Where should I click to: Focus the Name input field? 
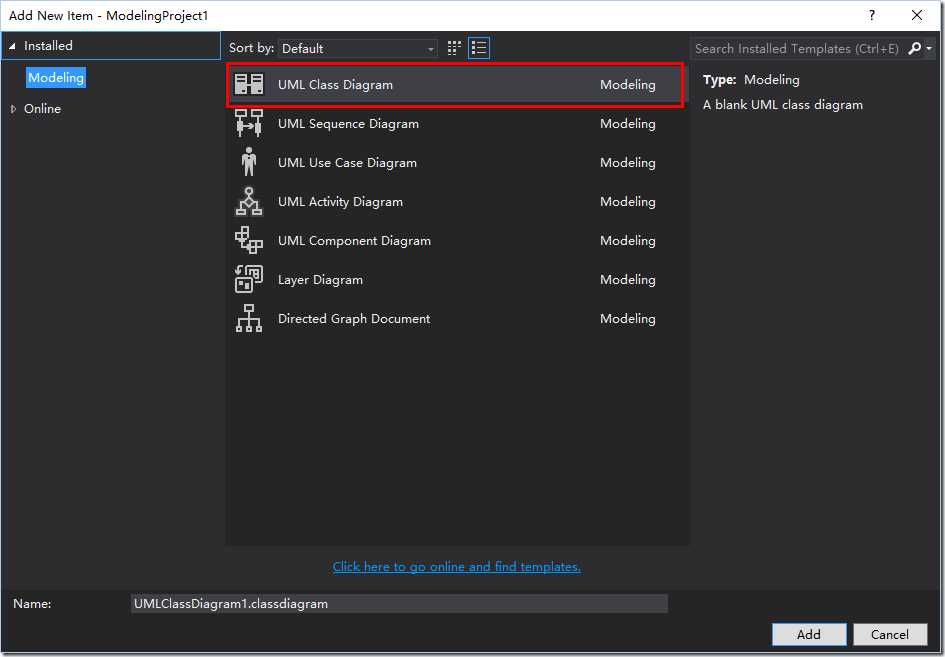[x=399, y=603]
